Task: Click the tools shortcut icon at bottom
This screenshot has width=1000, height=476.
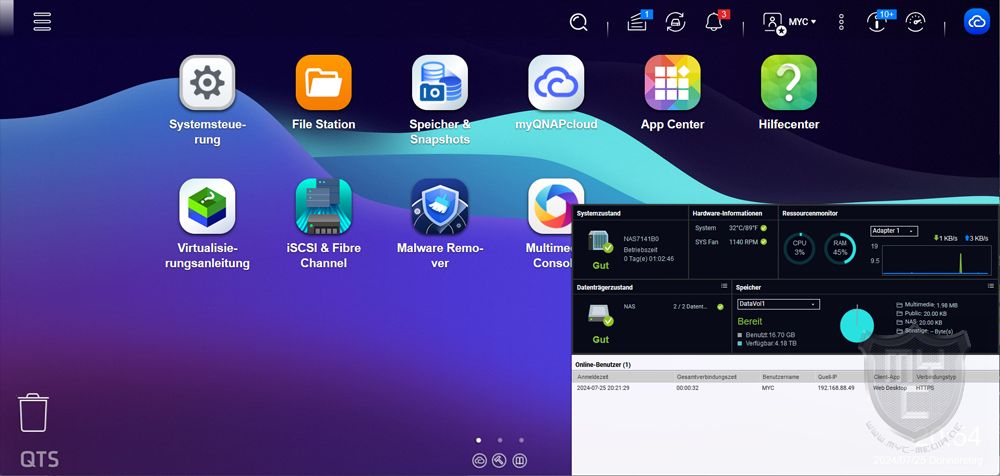Action: pyautogui.click(x=499, y=460)
